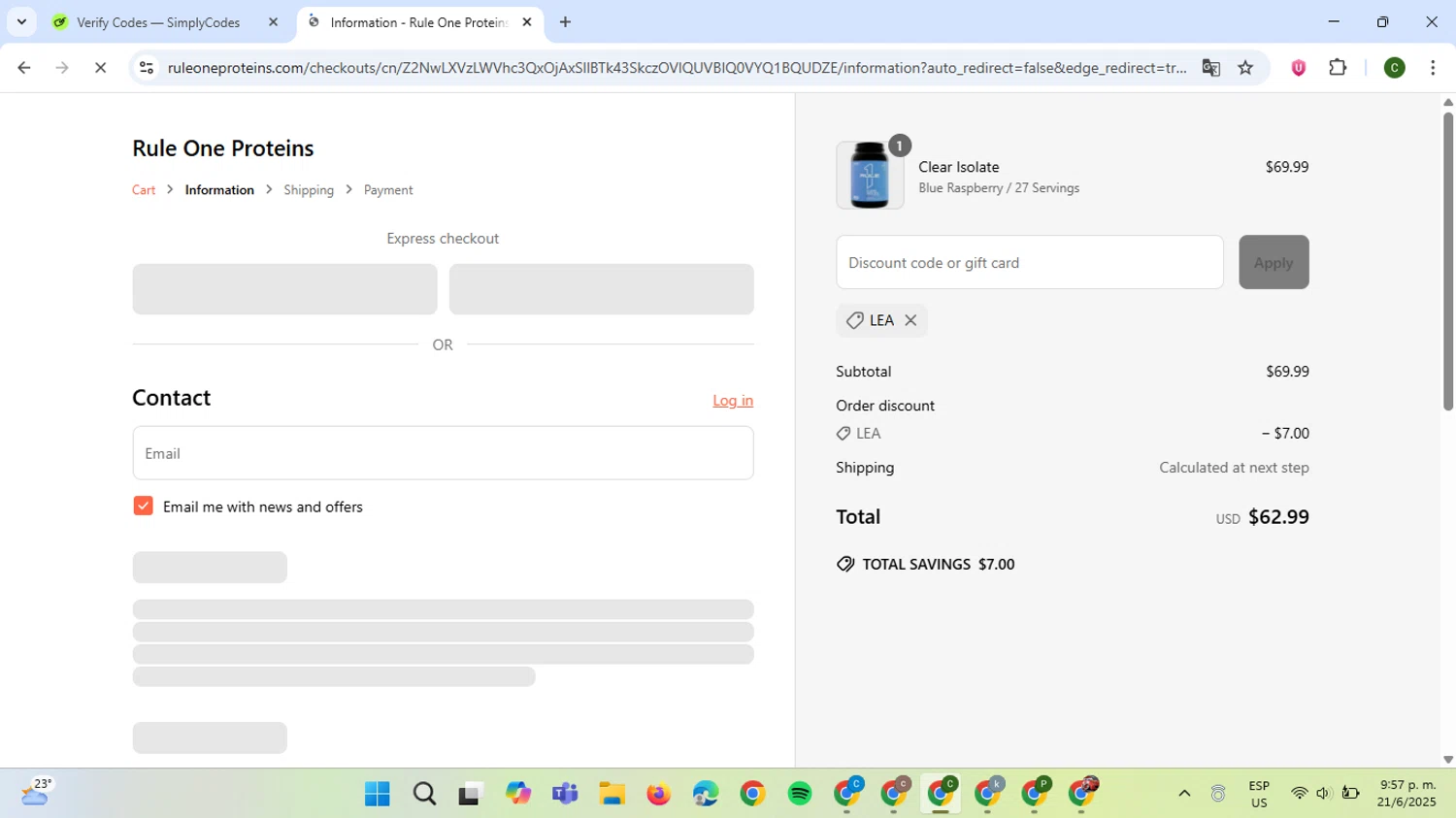
Task: Open Spotify from the taskbar
Action: [800, 794]
